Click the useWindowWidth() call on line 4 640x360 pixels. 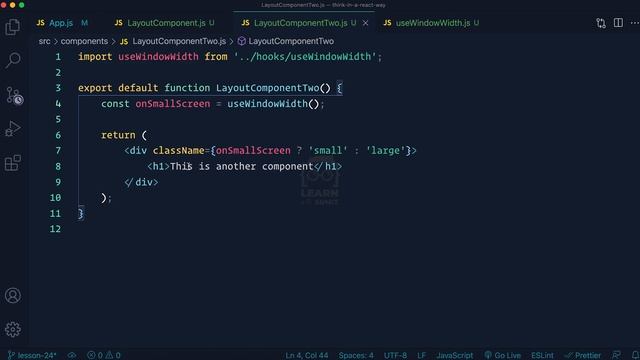click(273, 104)
